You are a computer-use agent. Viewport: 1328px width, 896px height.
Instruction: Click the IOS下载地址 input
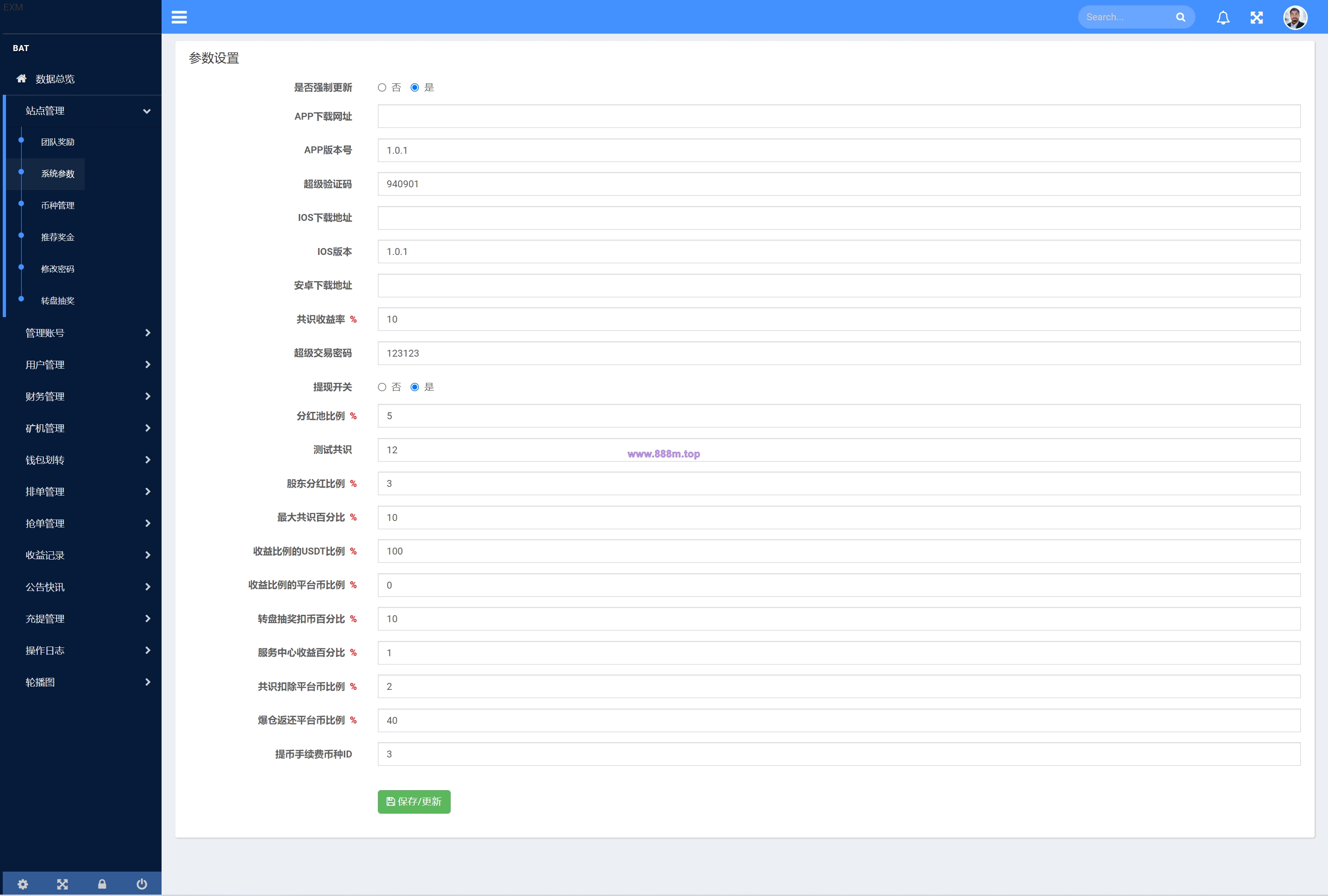click(x=838, y=218)
